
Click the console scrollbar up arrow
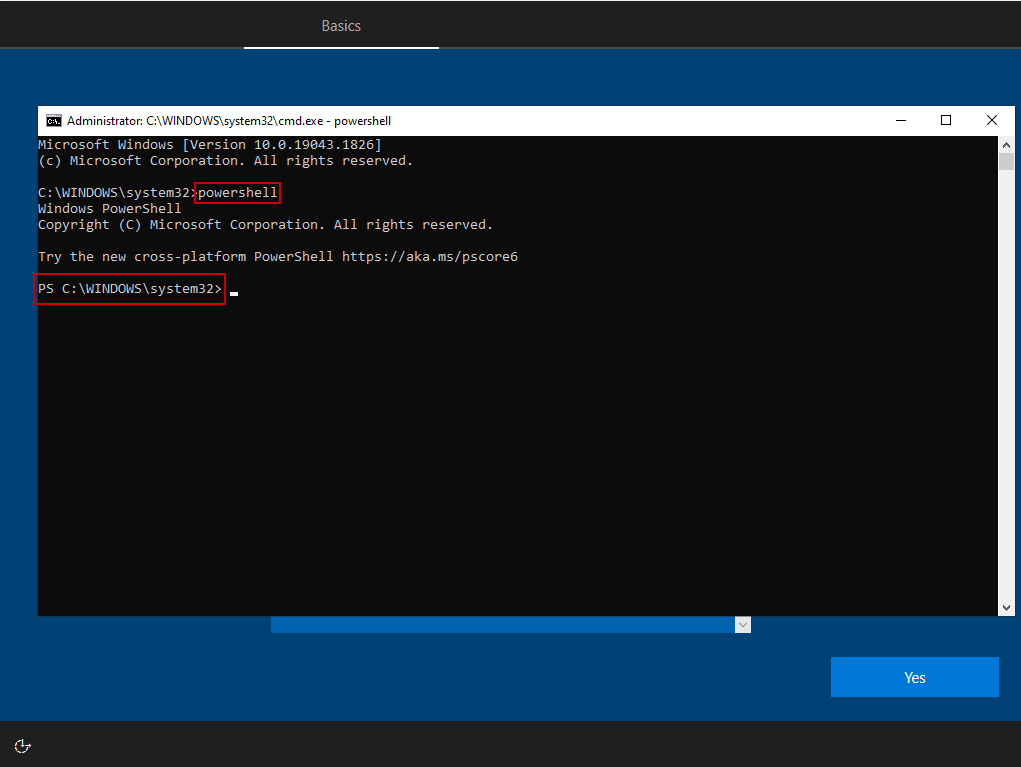point(1006,146)
